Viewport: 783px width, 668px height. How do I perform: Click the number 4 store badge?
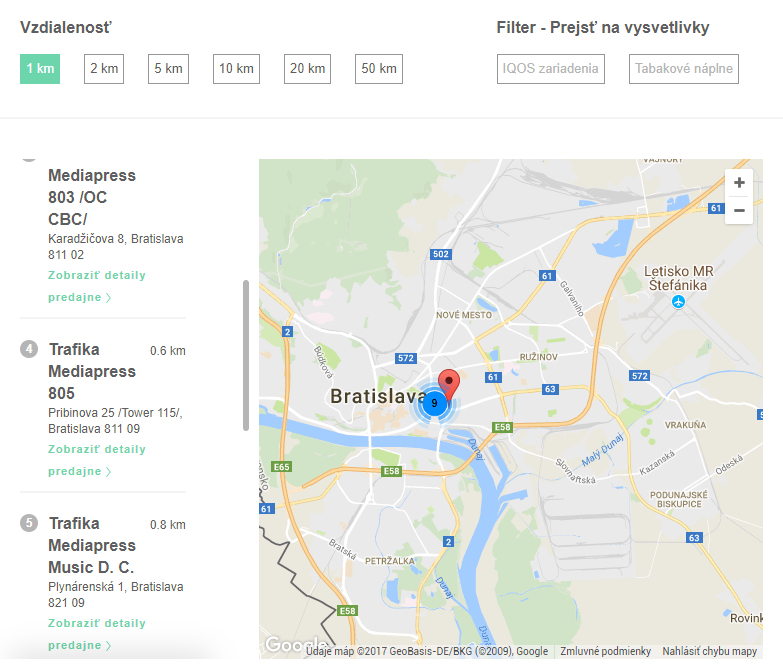click(29, 349)
